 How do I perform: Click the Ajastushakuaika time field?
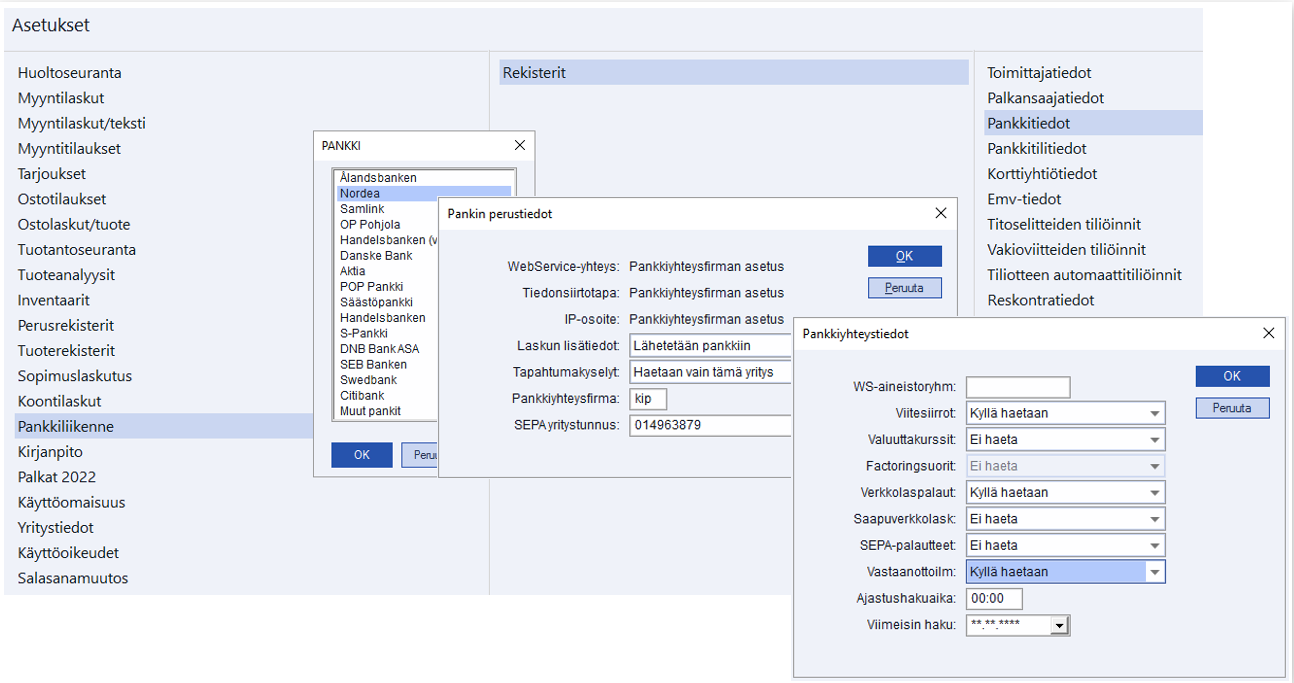click(993, 599)
